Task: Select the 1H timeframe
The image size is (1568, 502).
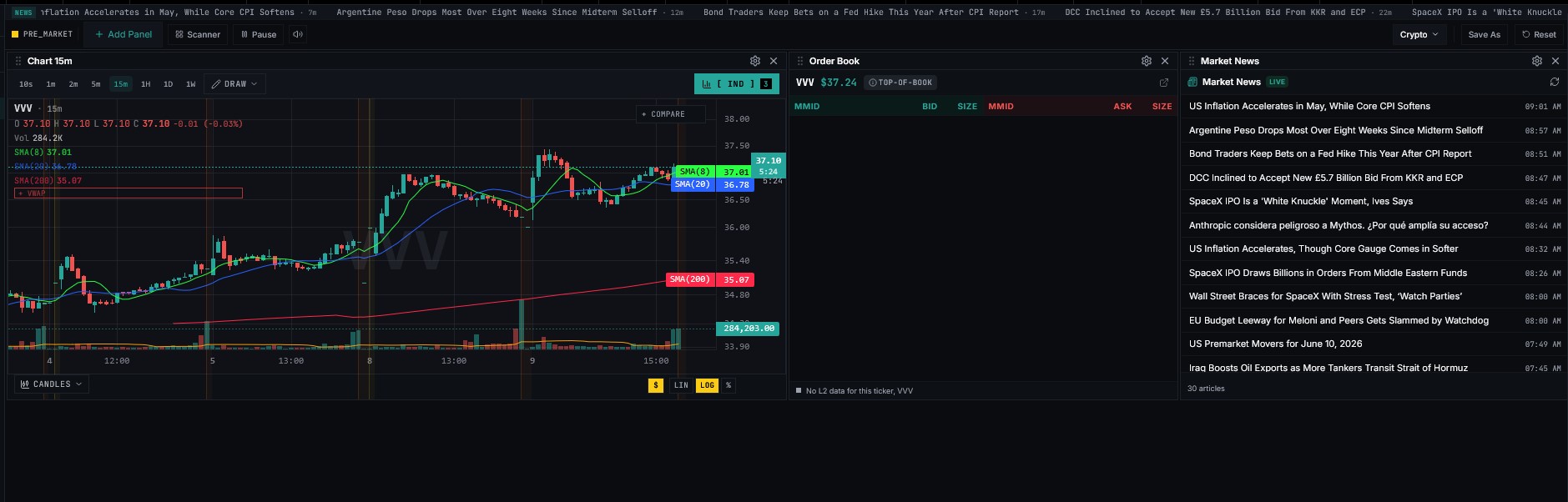Action: click(x=146, y=84)
